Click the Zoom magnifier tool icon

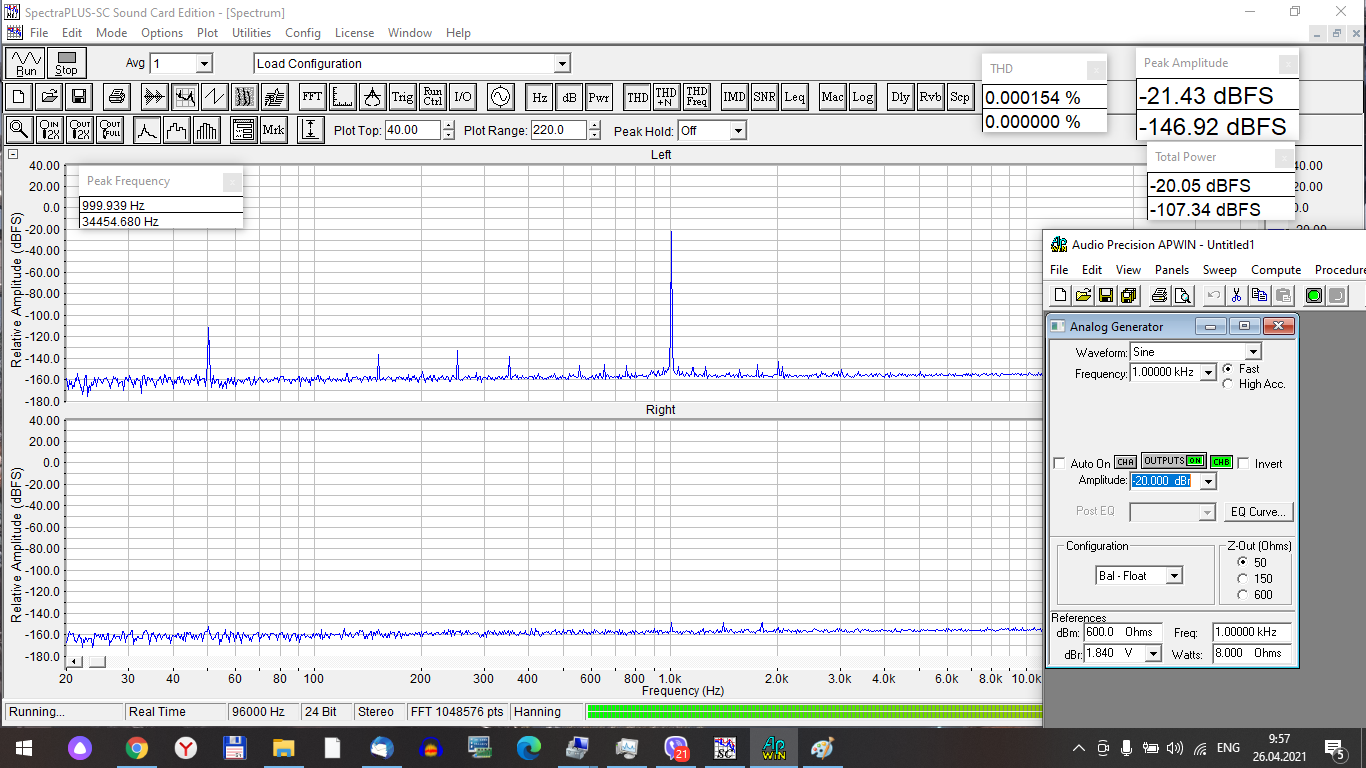click(x=18, y=130)
